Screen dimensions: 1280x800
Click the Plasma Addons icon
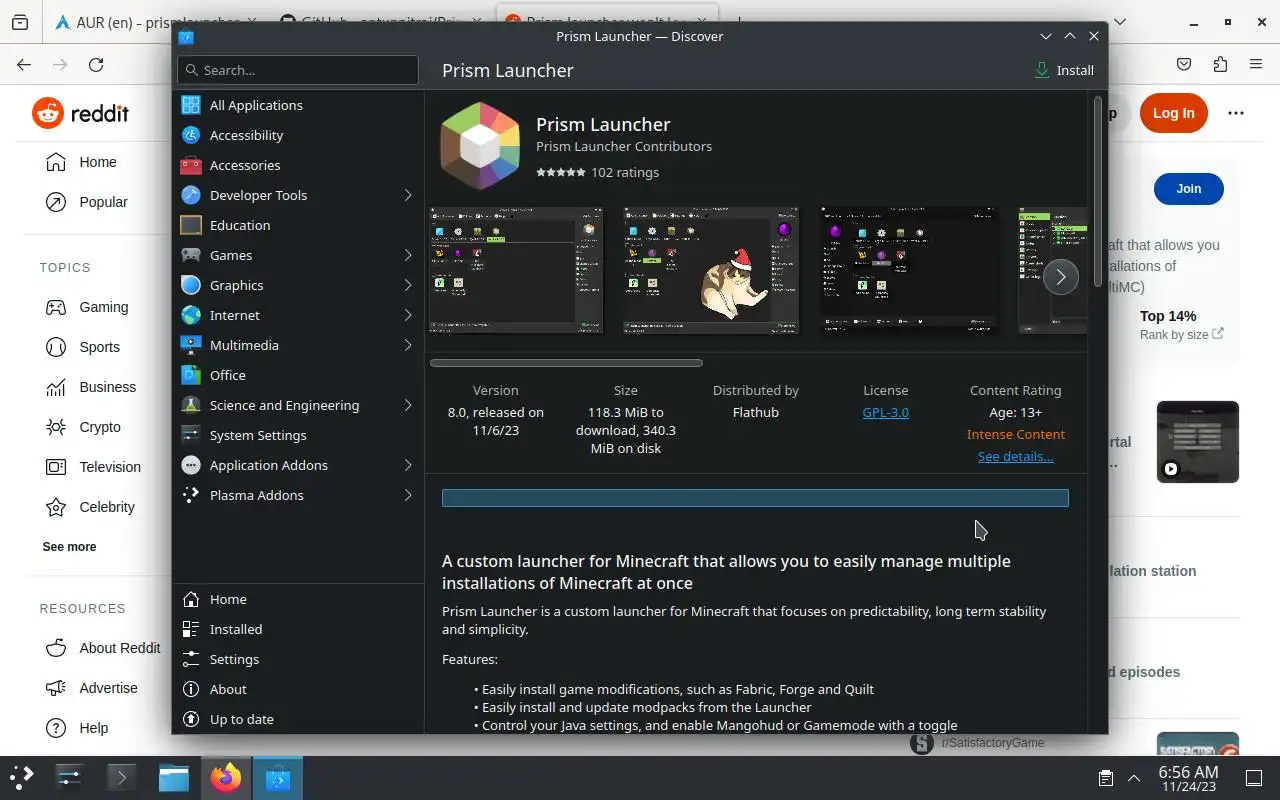pos(191,495)
